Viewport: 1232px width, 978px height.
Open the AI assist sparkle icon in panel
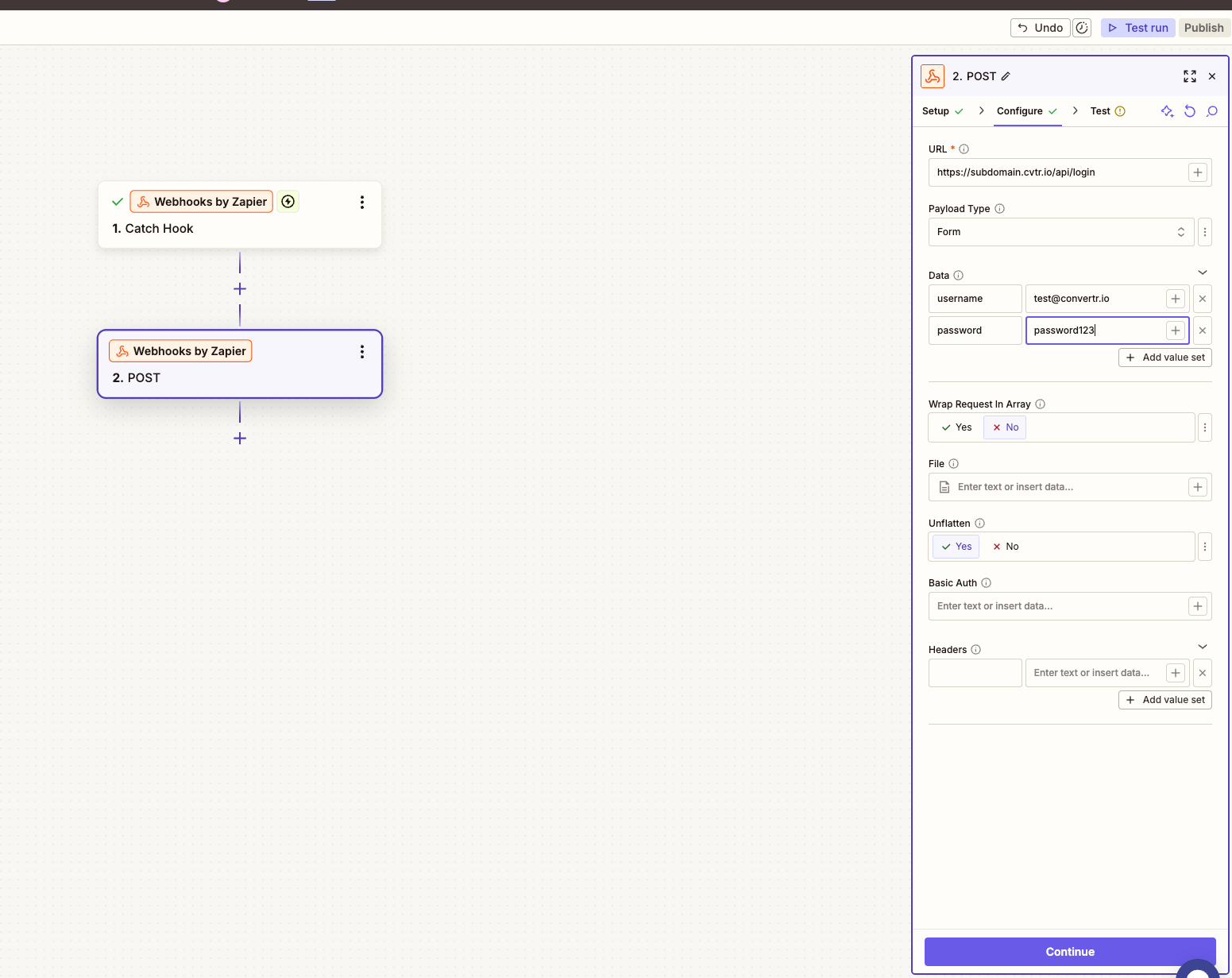tap(1167, 111)
